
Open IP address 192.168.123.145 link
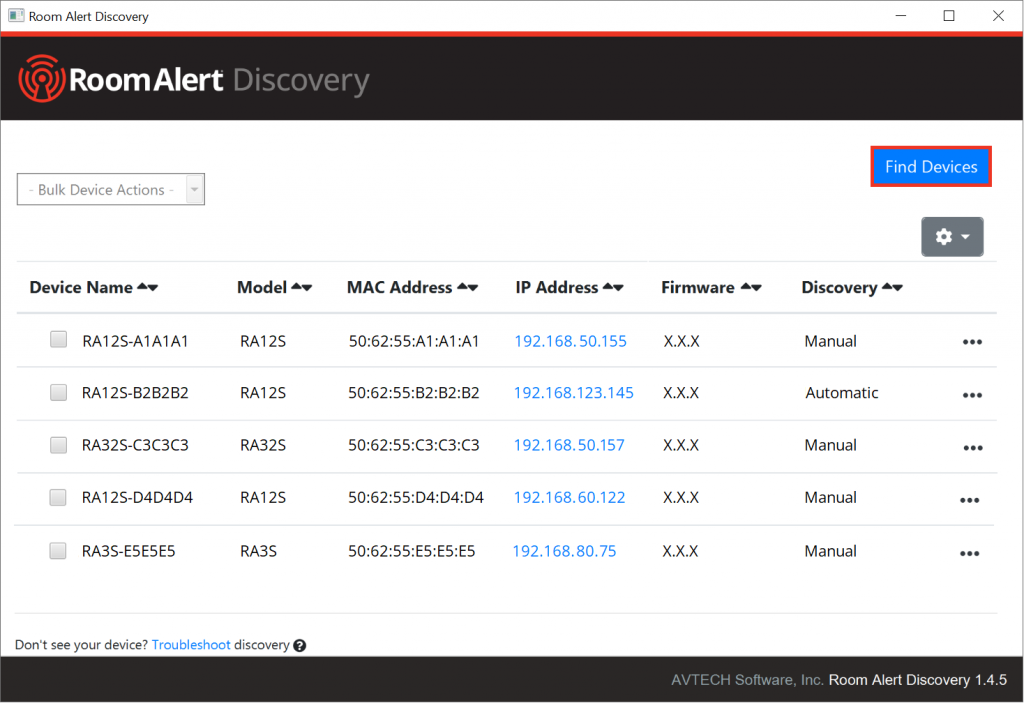click(573, 393)
